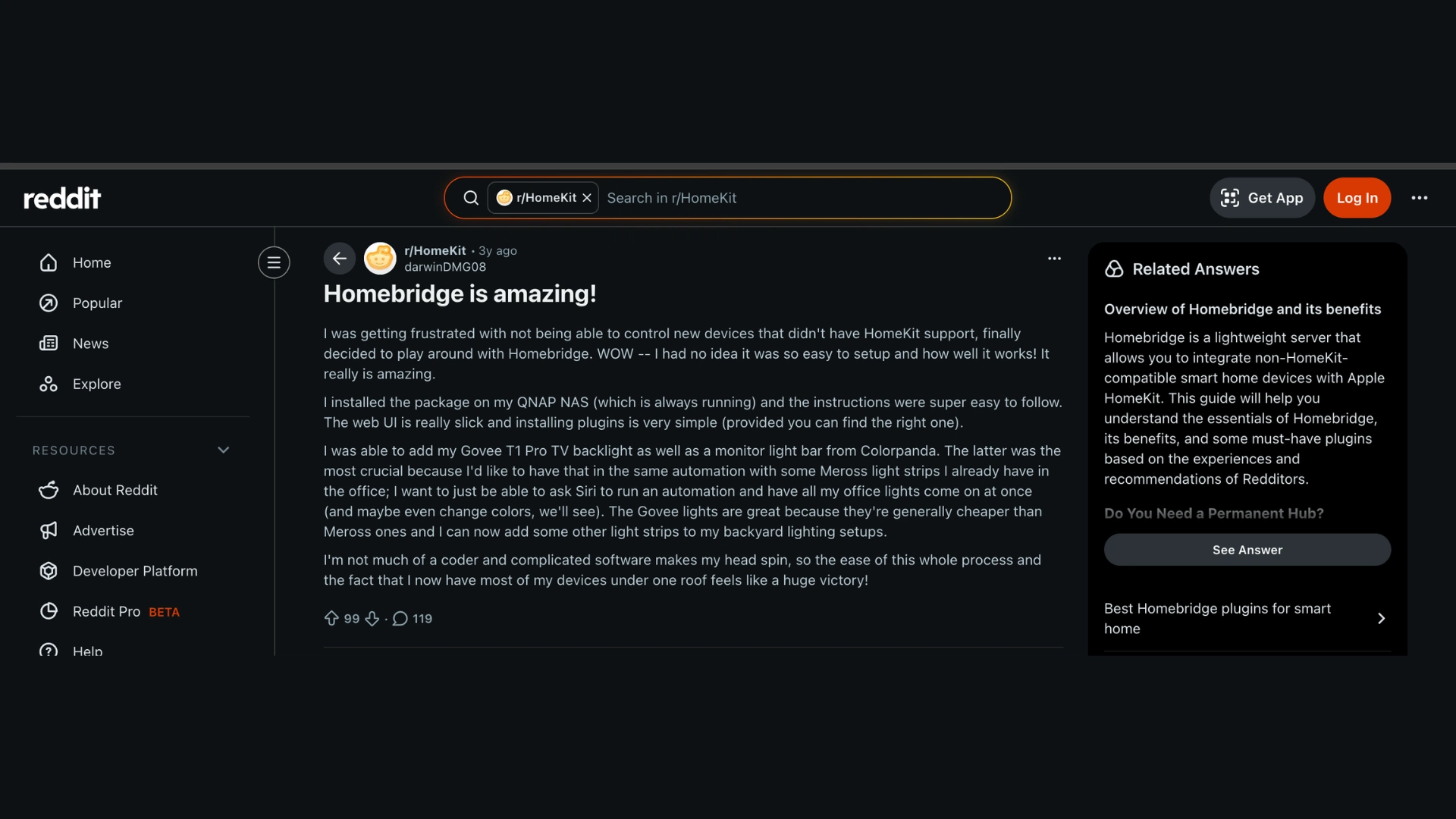Open the header overflow menu

coord(1419,198)
